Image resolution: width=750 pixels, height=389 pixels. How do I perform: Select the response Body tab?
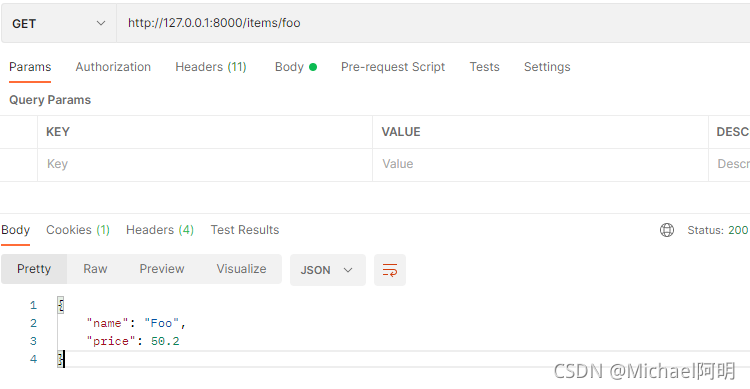tap(15, 230)
